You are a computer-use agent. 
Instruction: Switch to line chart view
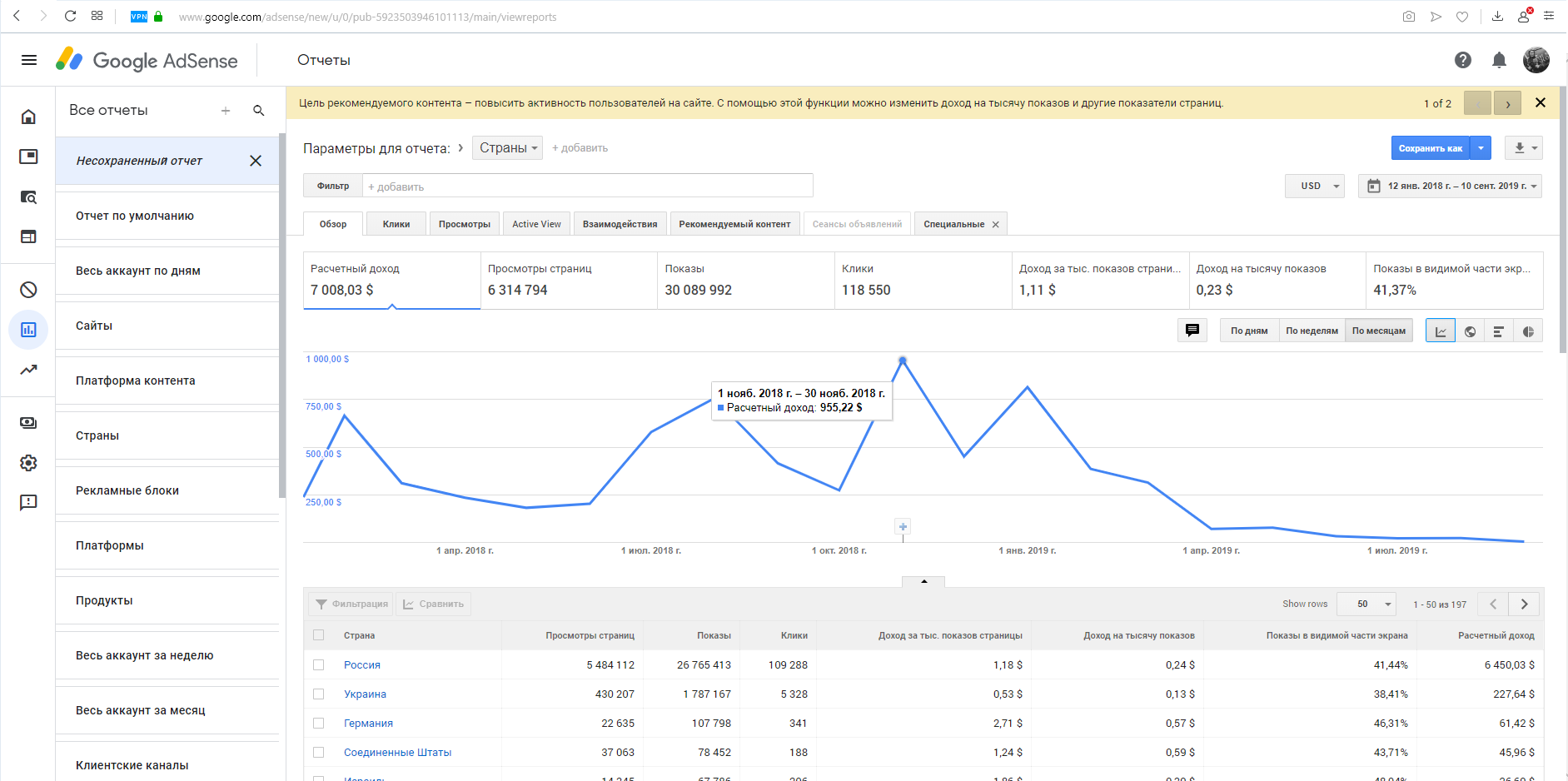1441,331
